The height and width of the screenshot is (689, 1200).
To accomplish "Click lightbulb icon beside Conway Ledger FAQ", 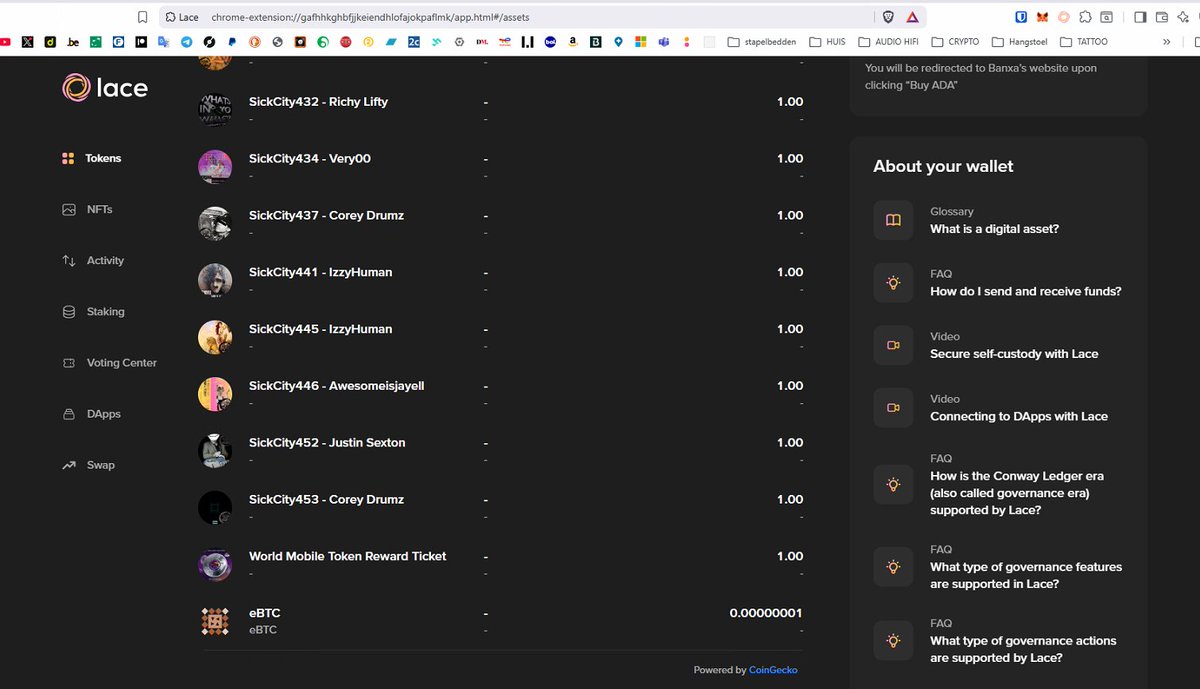I will 893,485.
